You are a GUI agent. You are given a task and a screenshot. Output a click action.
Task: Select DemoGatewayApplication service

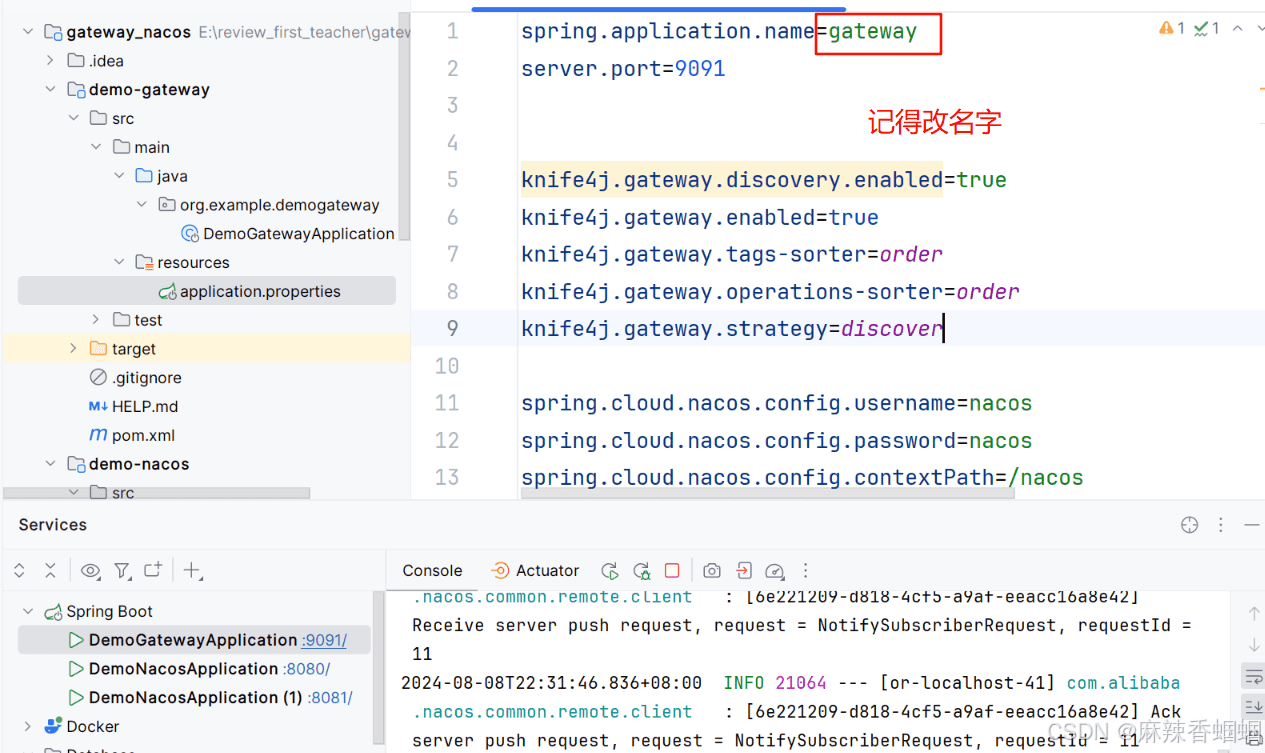pos(193,640)
